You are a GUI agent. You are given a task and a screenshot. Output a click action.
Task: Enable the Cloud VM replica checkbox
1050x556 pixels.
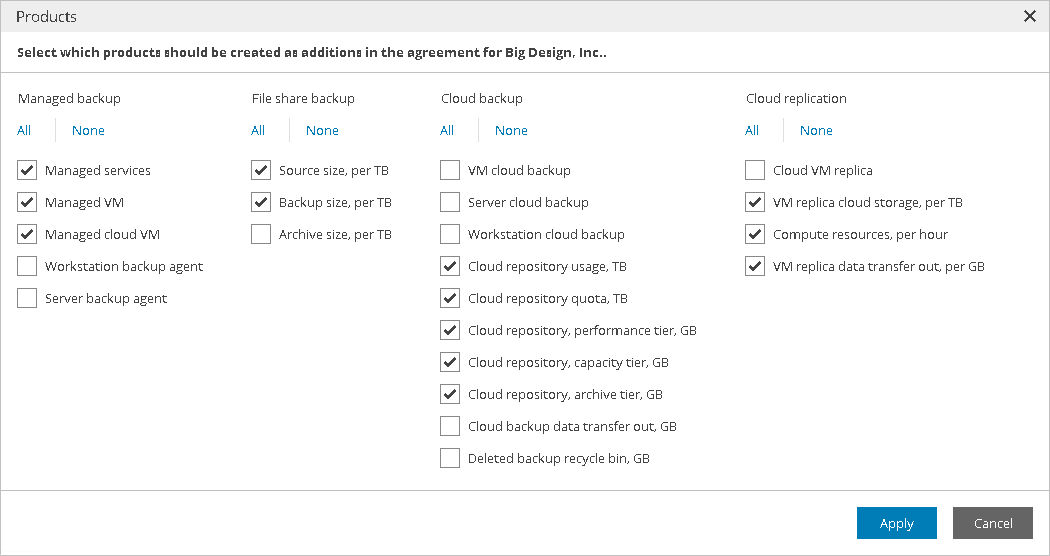click(x=755, y=170)
